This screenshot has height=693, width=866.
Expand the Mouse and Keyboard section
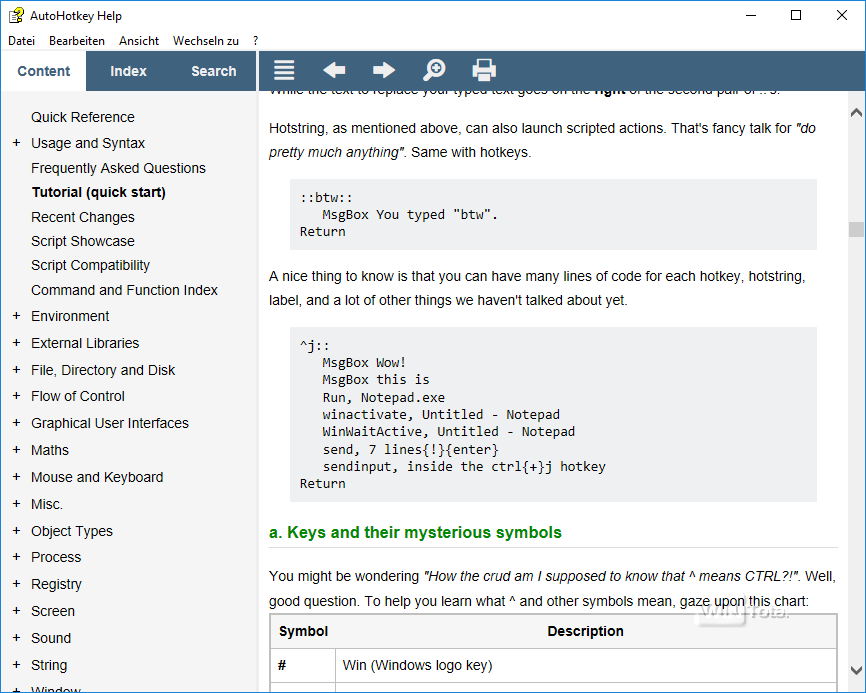[16, 477]
